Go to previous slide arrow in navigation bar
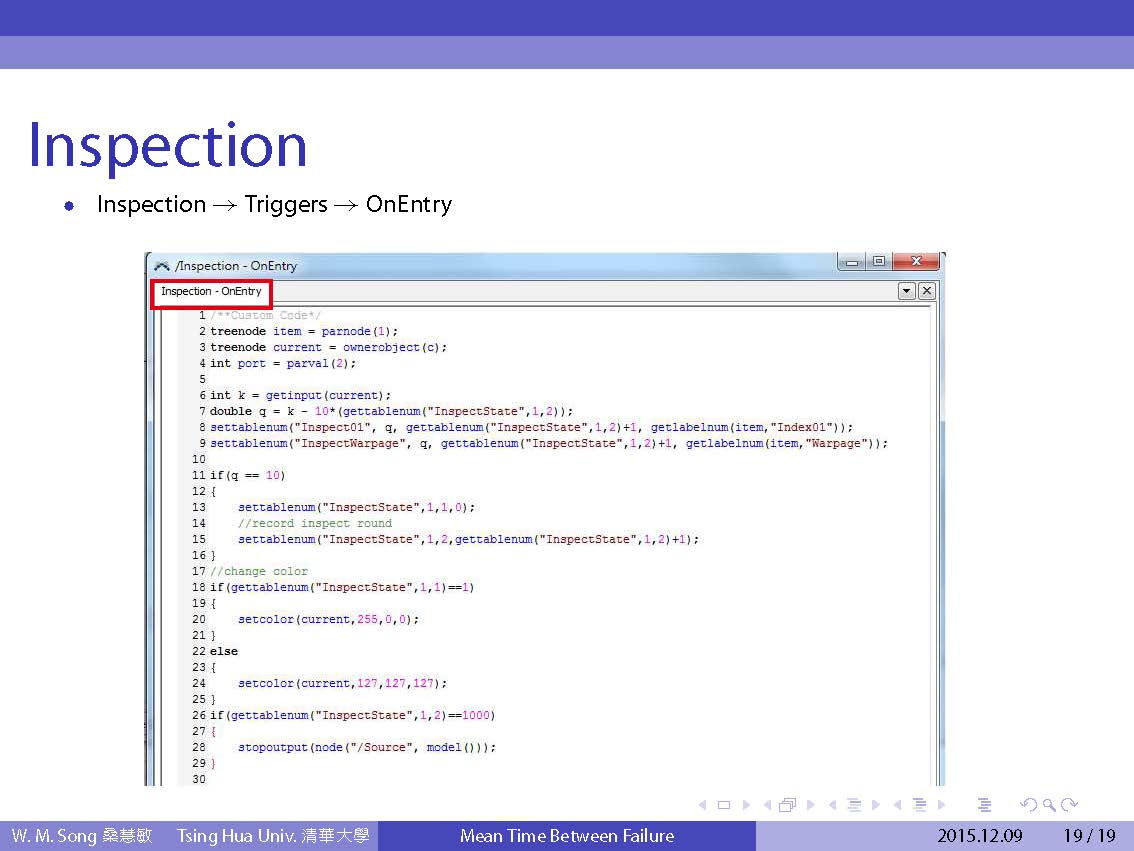Viewport: 1134px width, 851px height. (x=702, y=805)
